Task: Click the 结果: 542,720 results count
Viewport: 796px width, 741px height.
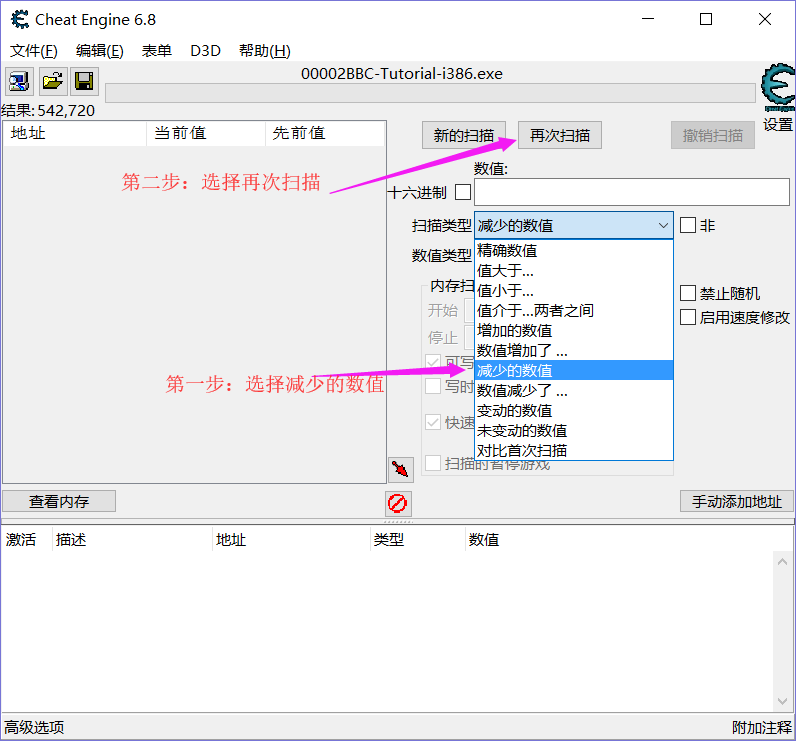Action: pos(48,111)
